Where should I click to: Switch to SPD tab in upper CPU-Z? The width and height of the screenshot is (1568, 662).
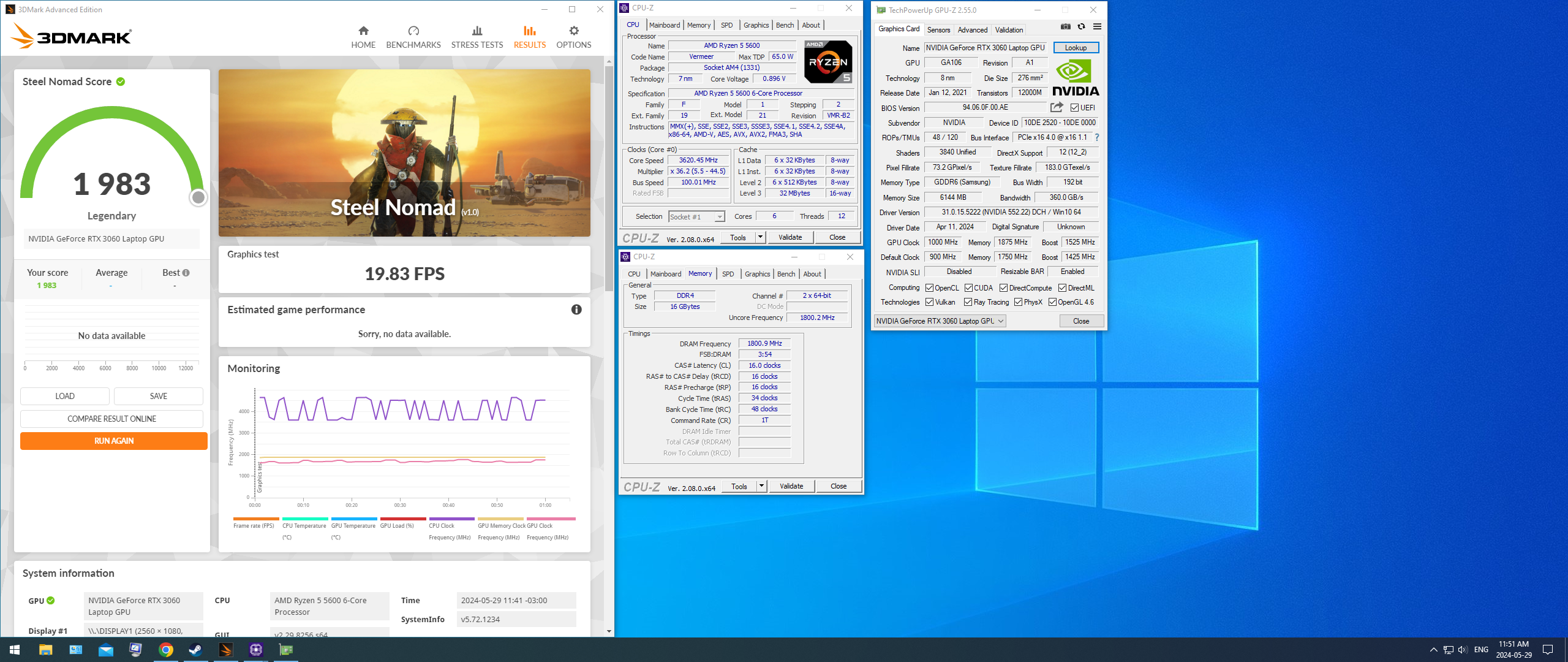coord(726,25)
